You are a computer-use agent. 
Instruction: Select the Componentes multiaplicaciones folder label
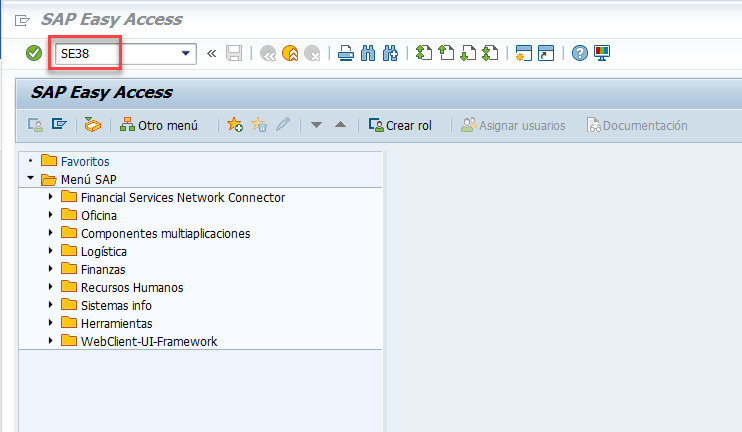tap(166, 233)
